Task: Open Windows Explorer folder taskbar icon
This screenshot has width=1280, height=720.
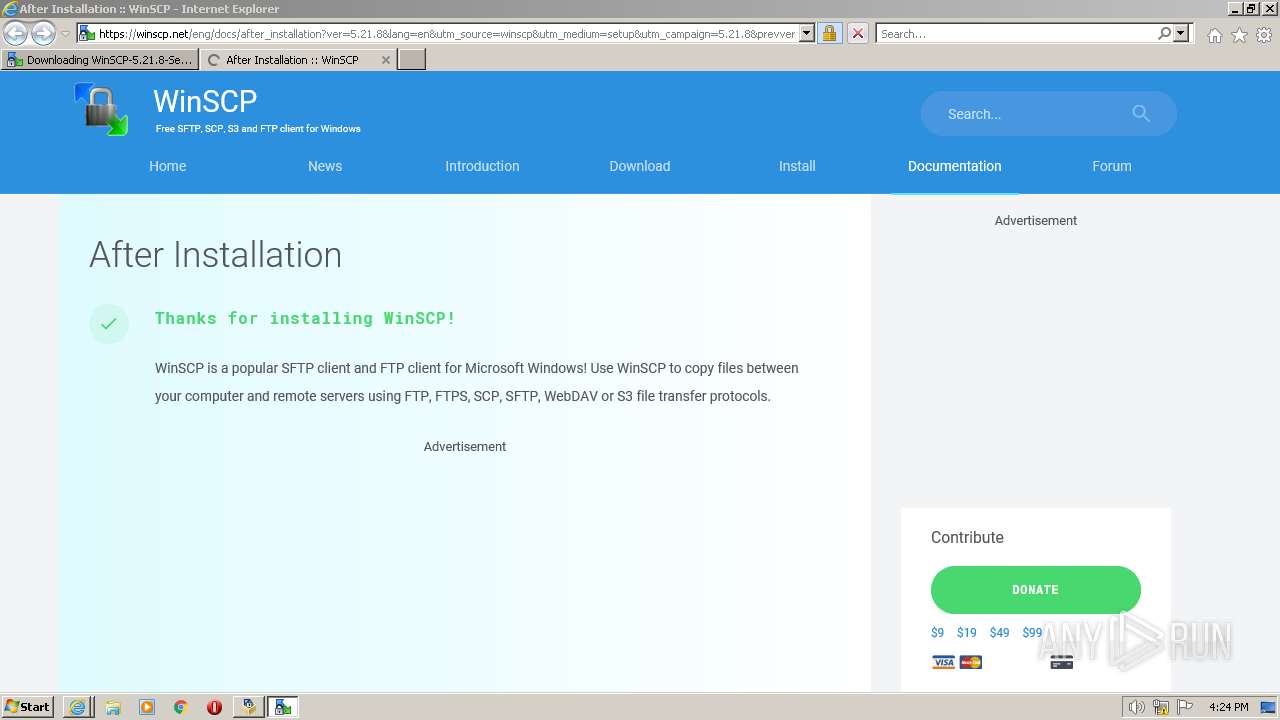Action: point(113,707)
